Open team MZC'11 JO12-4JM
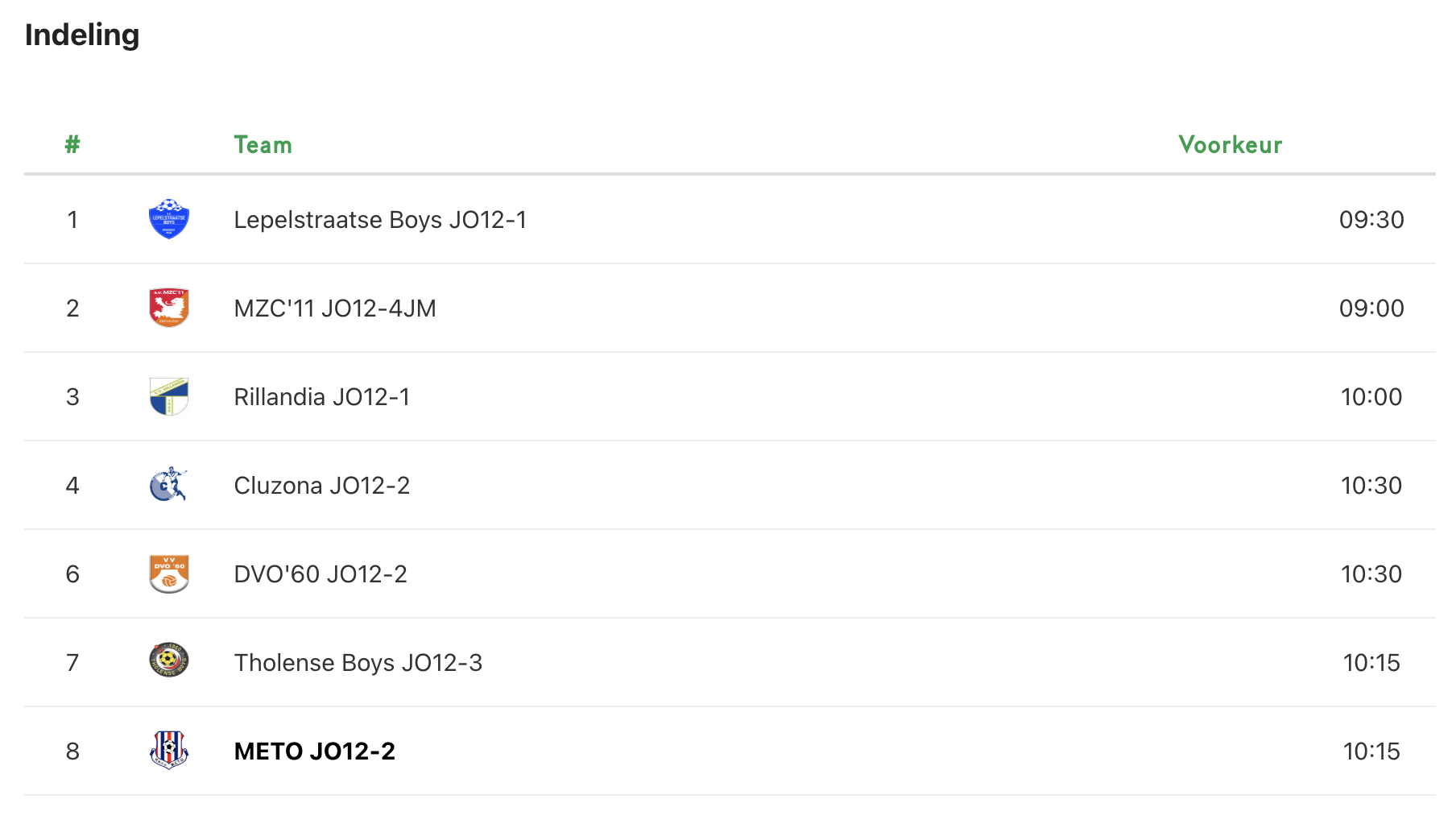The height and width of the screenshot is (828, 1456). [x=335, y=308]
